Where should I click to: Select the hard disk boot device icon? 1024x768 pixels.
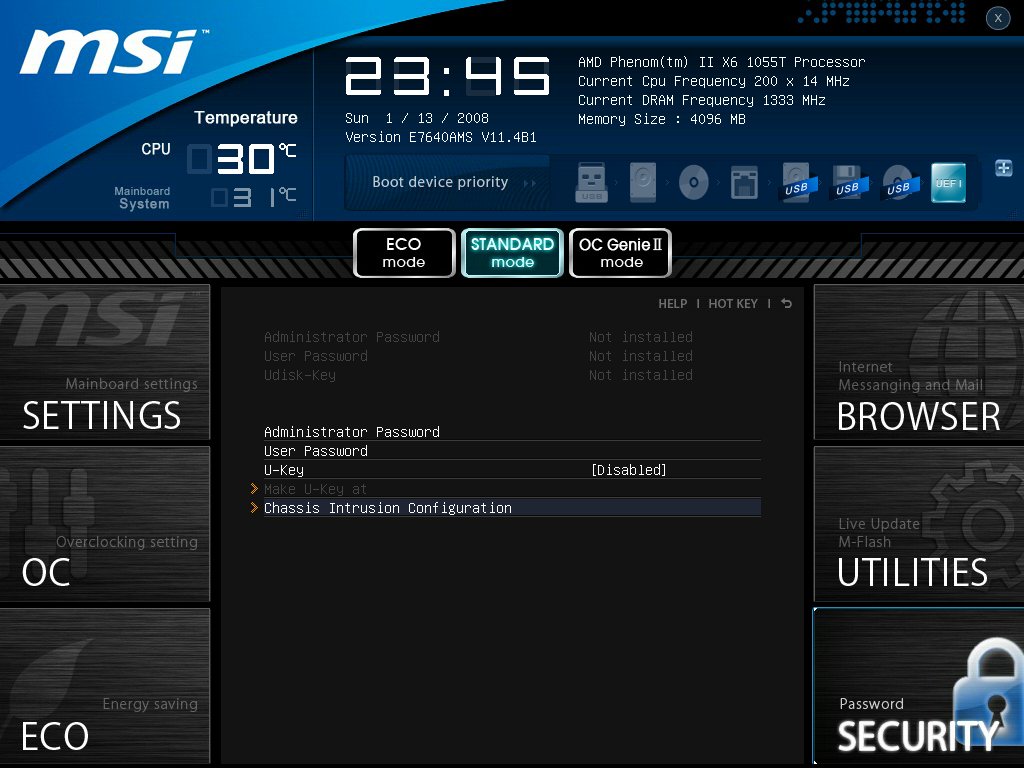point(643,182)
